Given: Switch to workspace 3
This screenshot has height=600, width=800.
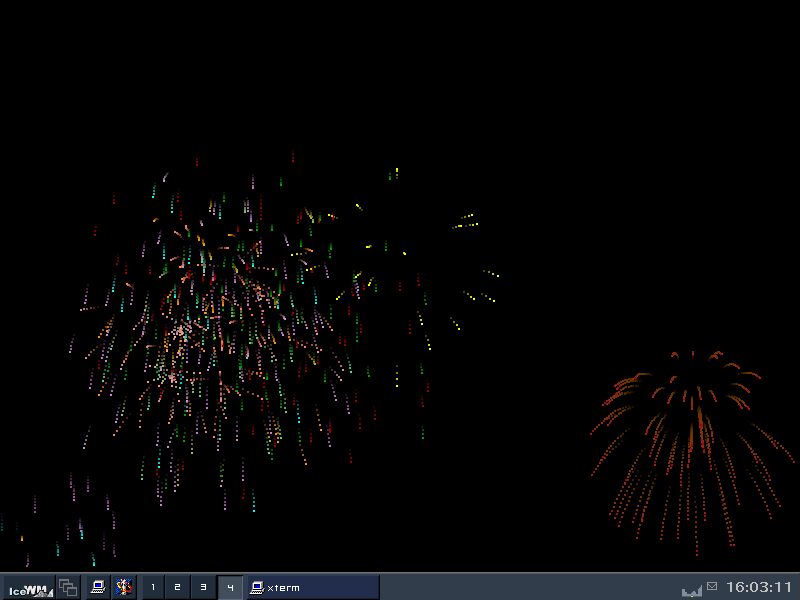Looking at the screenshot, I should 204,588.
